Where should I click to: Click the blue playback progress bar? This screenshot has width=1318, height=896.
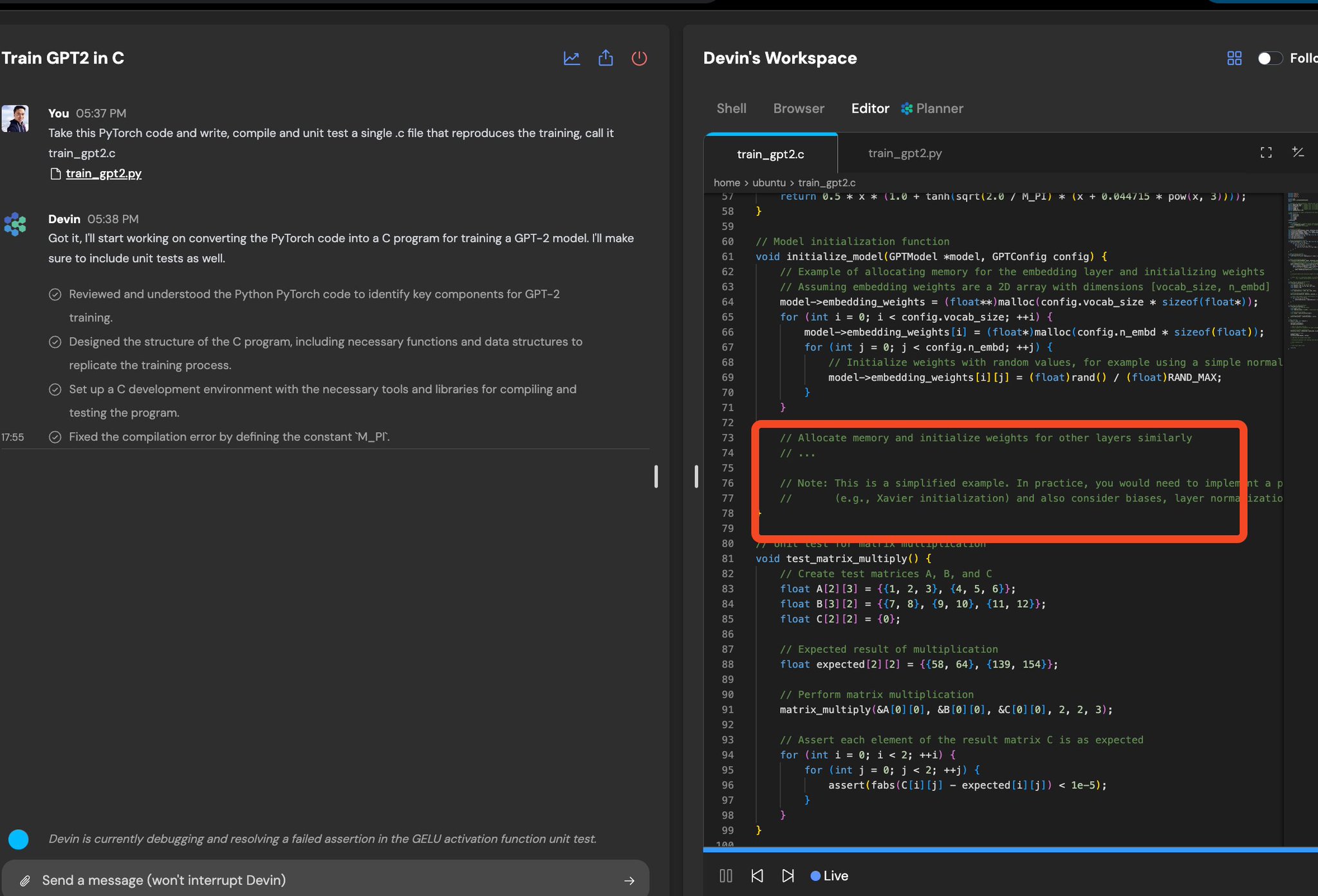coord(1010,850)
